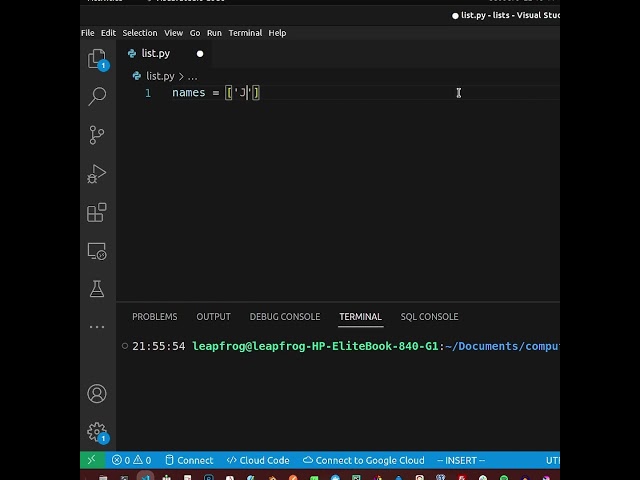Open the Edit menu

tap(108, 33)
